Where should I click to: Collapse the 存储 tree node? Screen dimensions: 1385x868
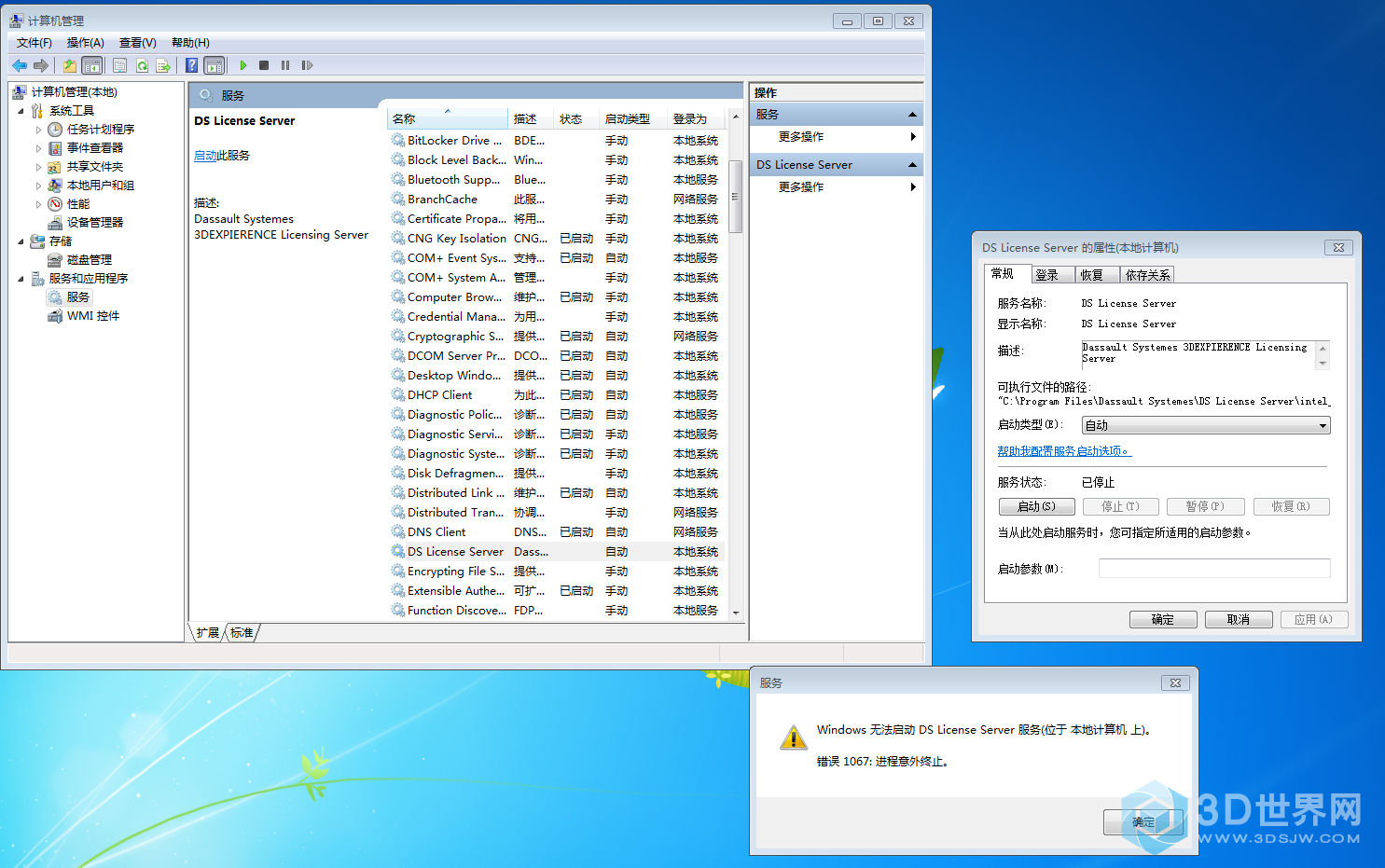click(21, 241)
